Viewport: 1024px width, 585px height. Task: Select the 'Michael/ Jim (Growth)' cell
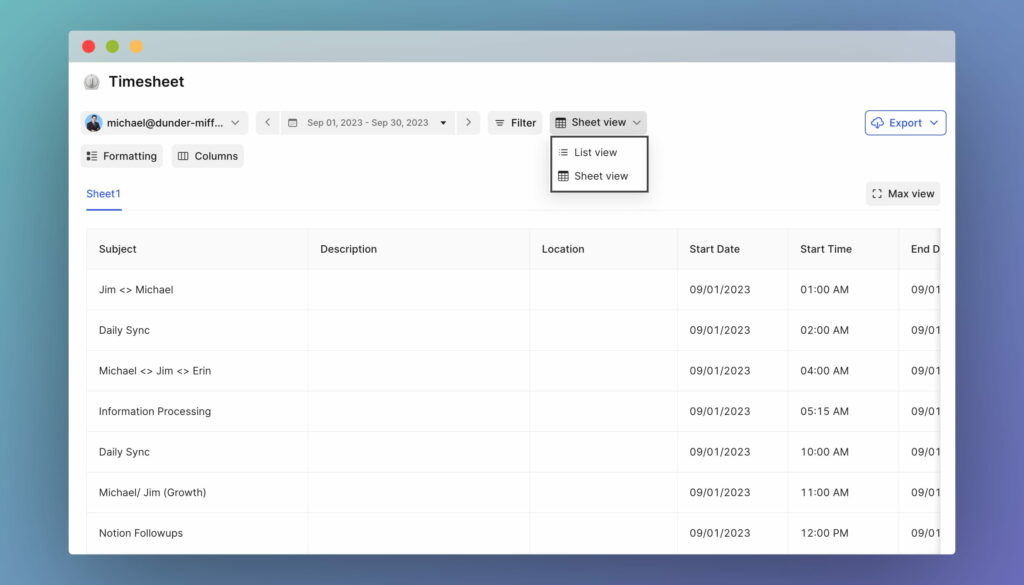click(x=197, y=492)
